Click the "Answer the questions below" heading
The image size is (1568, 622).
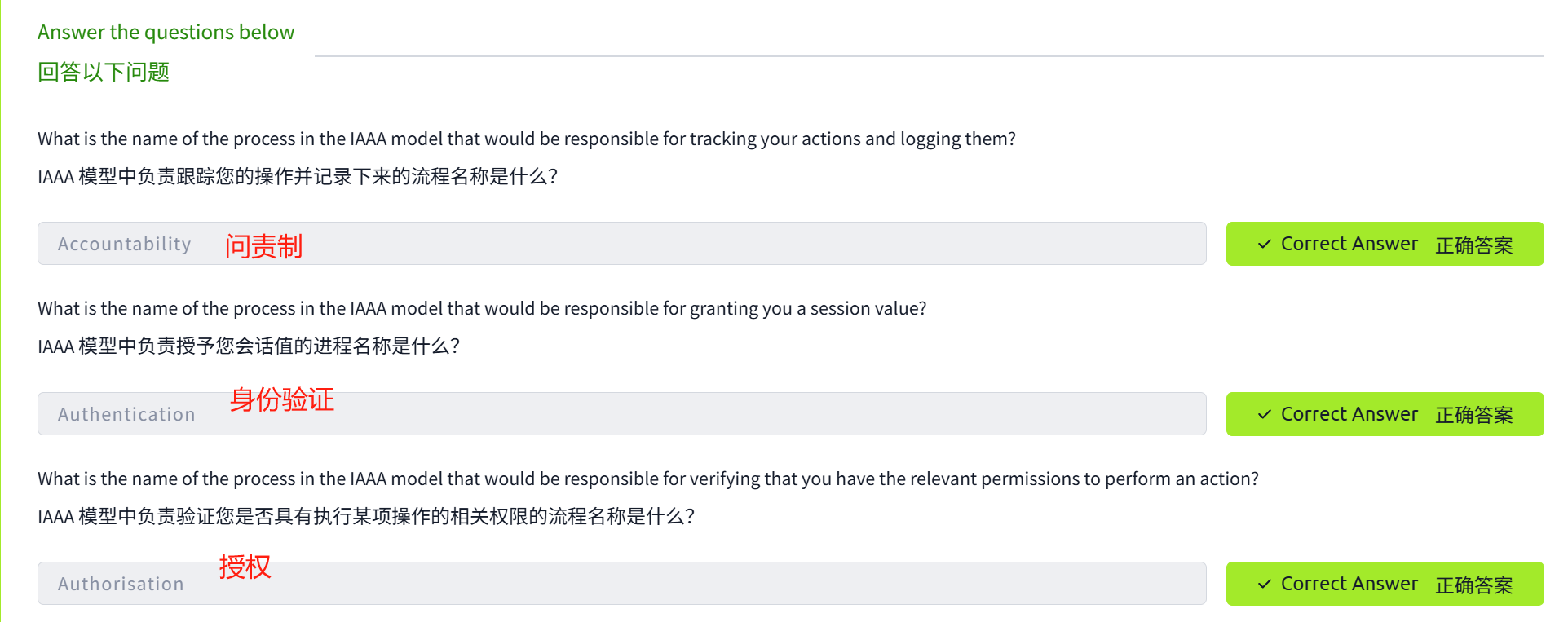tap(166, 32)
